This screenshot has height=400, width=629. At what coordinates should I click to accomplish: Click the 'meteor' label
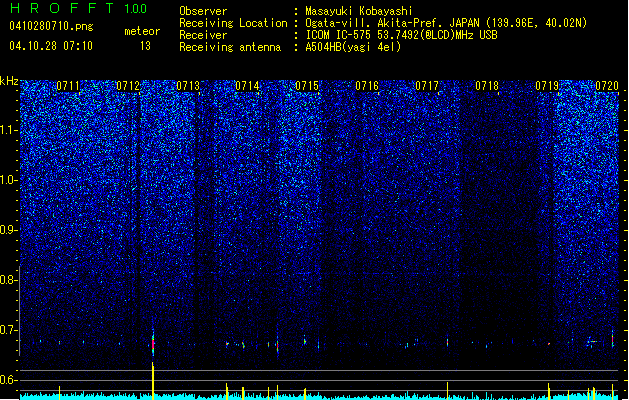tap(142, 31)
